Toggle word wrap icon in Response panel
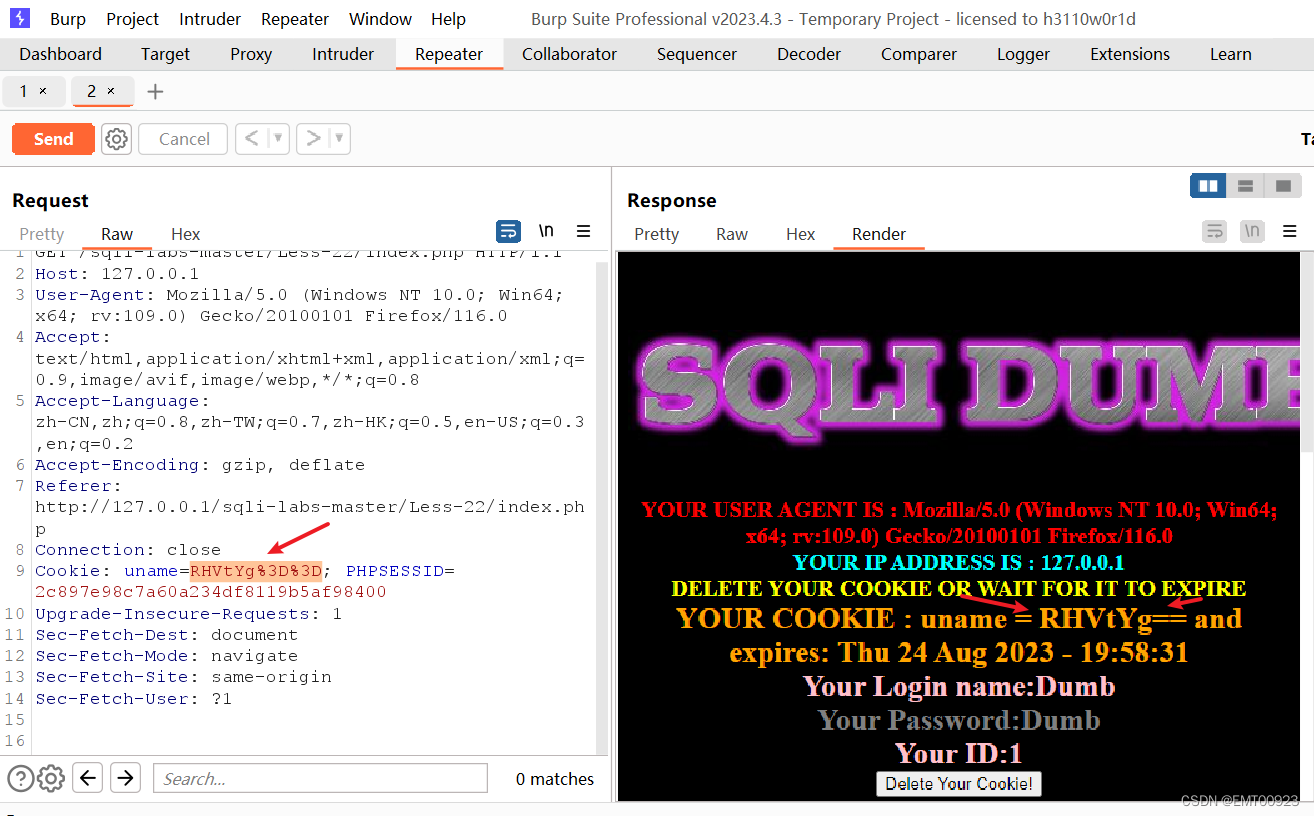 tap(1214, 231)
